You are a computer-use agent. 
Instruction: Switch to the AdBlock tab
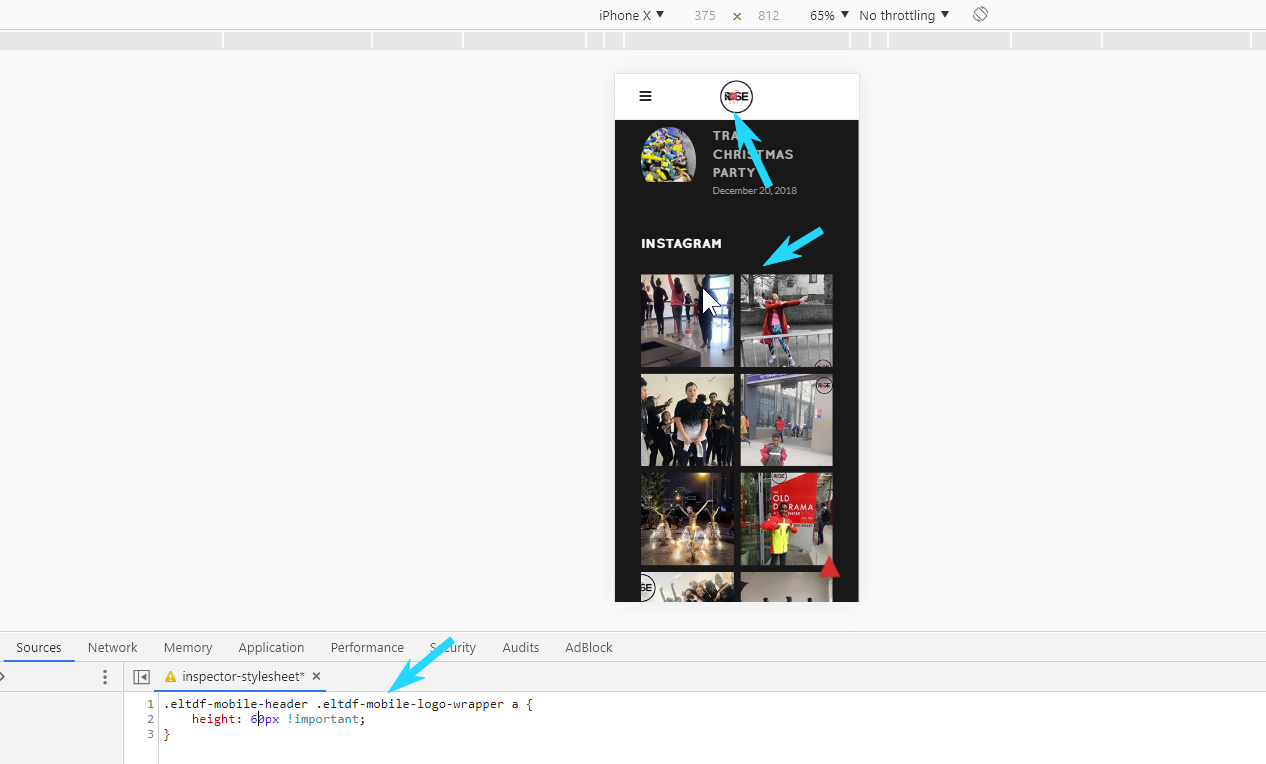point(589,647)
